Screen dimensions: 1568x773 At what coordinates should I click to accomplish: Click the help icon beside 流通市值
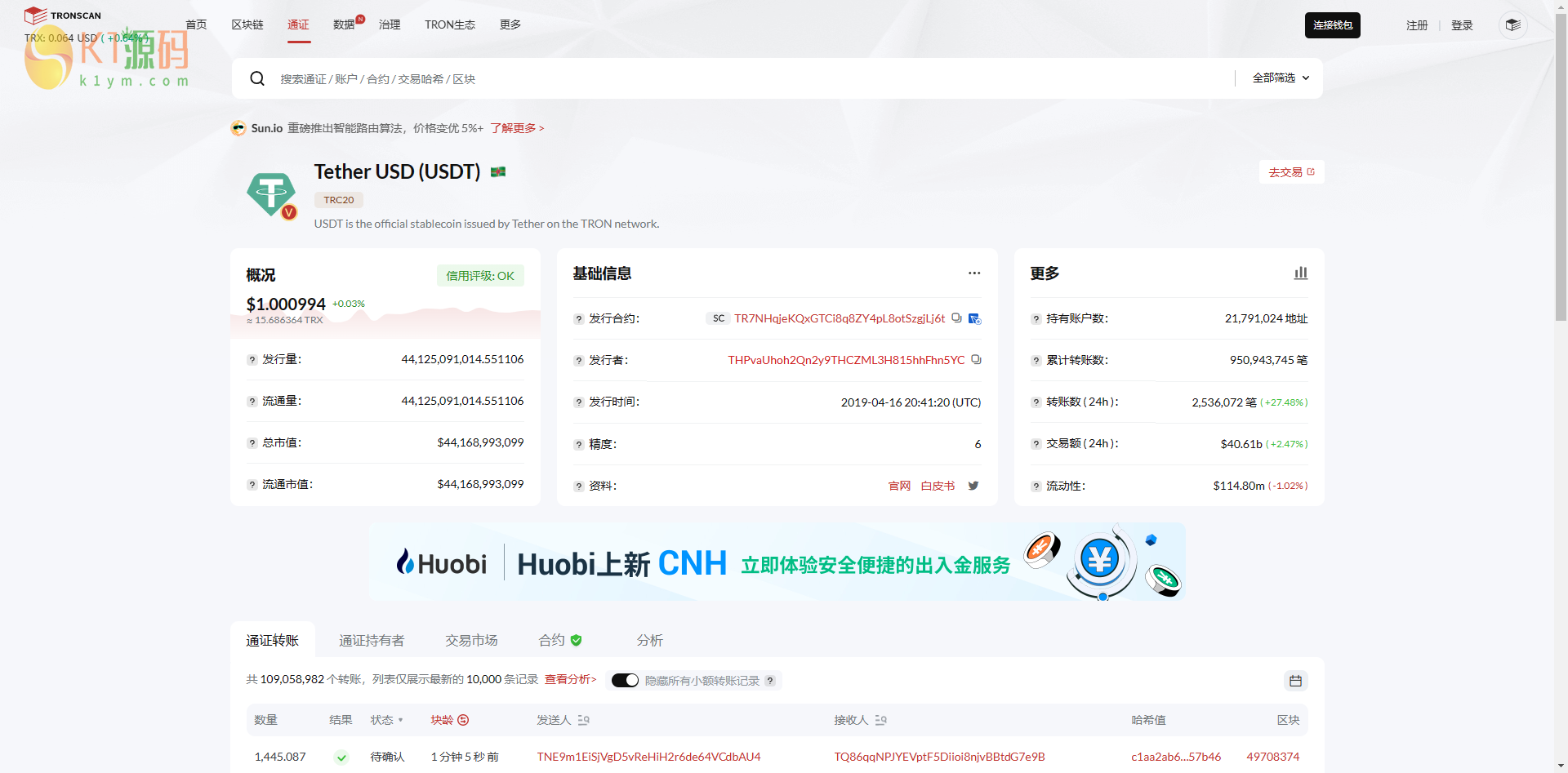[x=252, y=485]
